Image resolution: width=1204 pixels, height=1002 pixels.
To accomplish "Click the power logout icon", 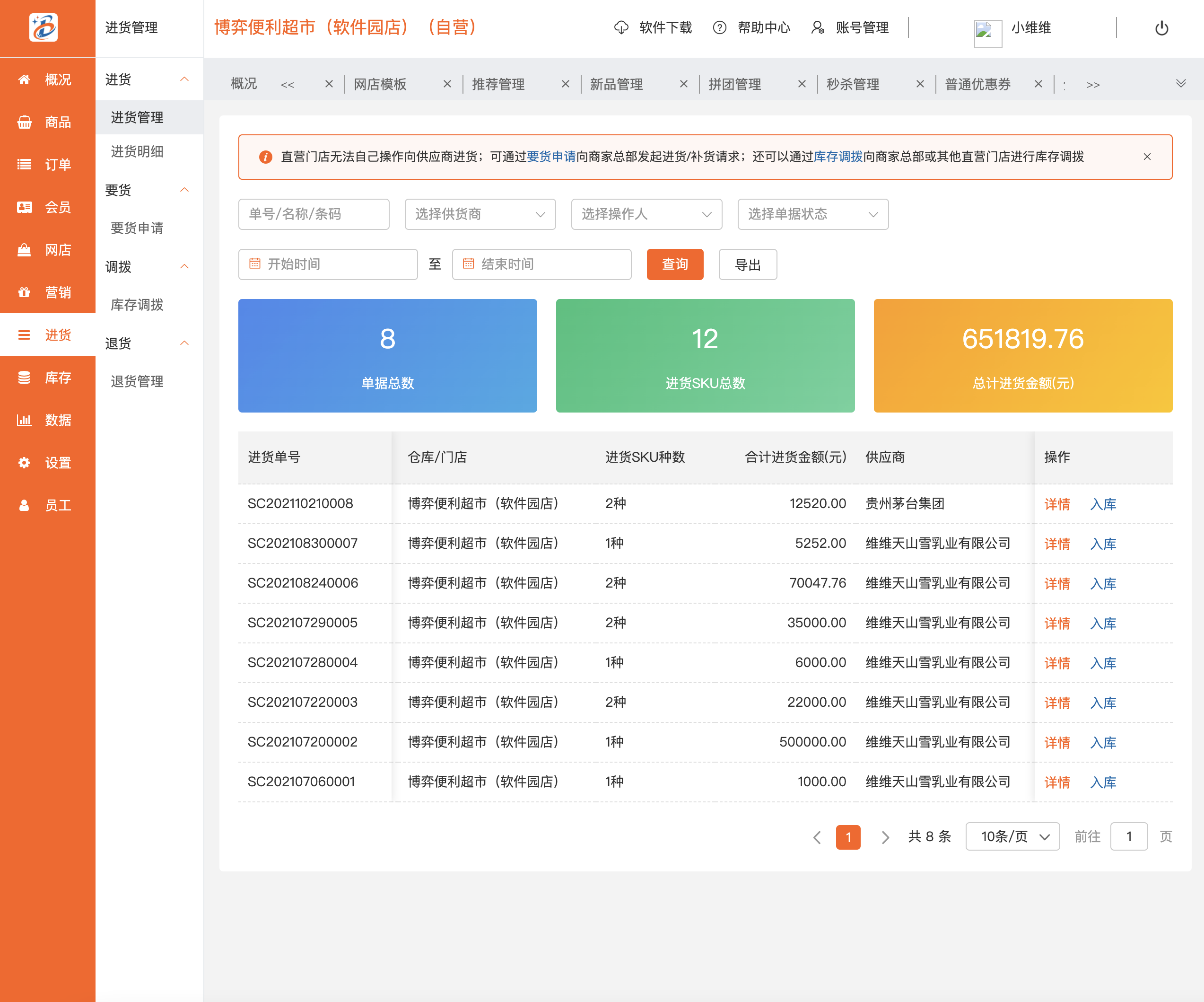I will 1161,28.
